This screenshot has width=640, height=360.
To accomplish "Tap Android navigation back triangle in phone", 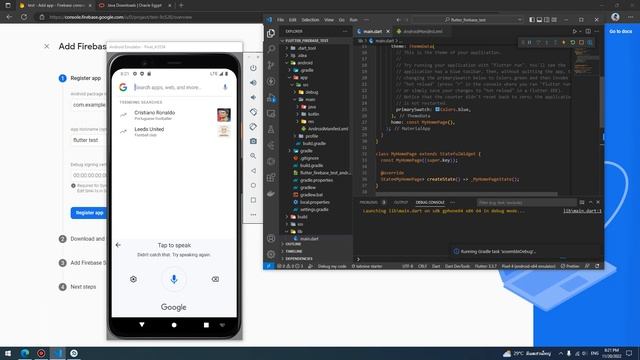I will 142,325.
